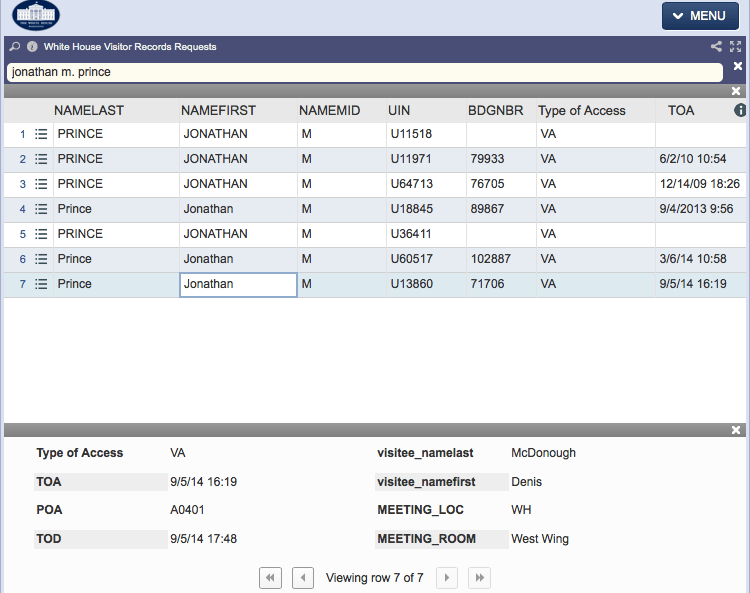Click the search magnifier icon in header
Screen dimensions: 750x593
14,47
